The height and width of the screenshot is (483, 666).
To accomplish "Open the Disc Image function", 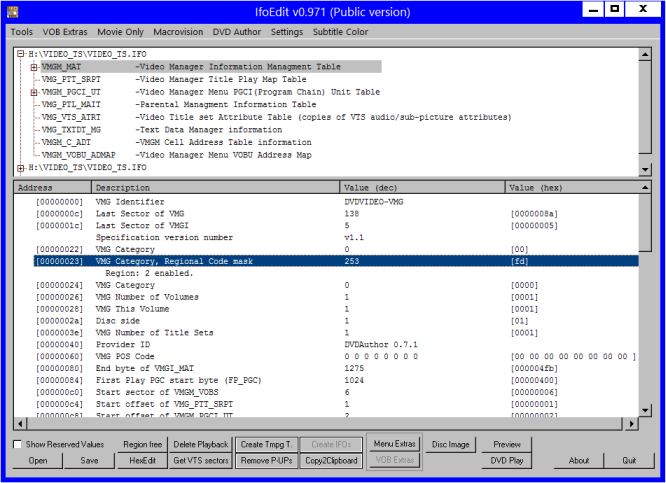I will tap(451, 444).
